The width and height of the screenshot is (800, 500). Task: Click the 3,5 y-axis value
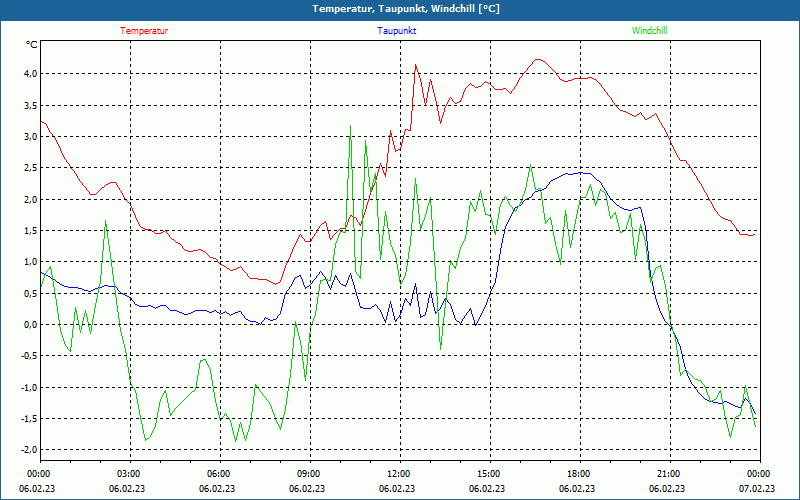pyautogui.click(x=31, y=105)
